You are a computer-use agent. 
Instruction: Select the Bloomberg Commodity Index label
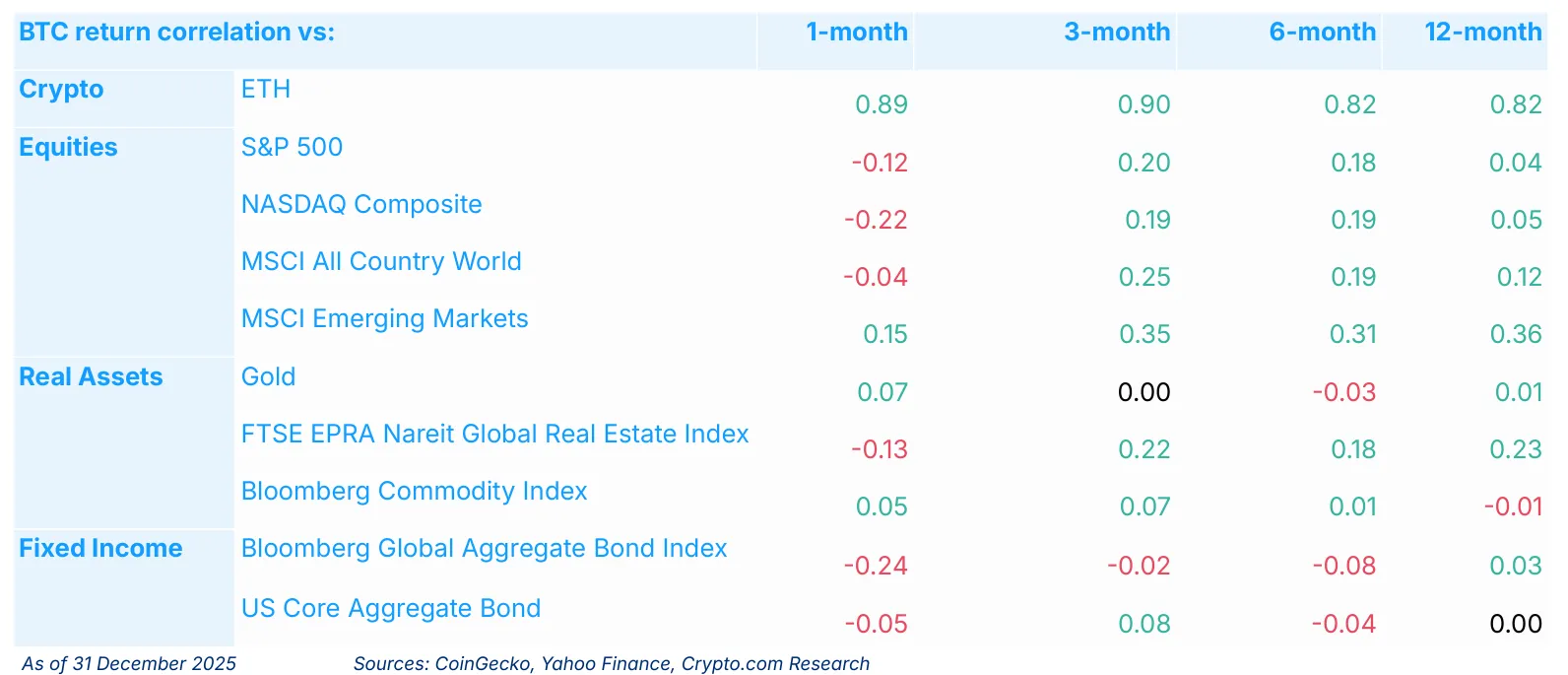(414, 492)
